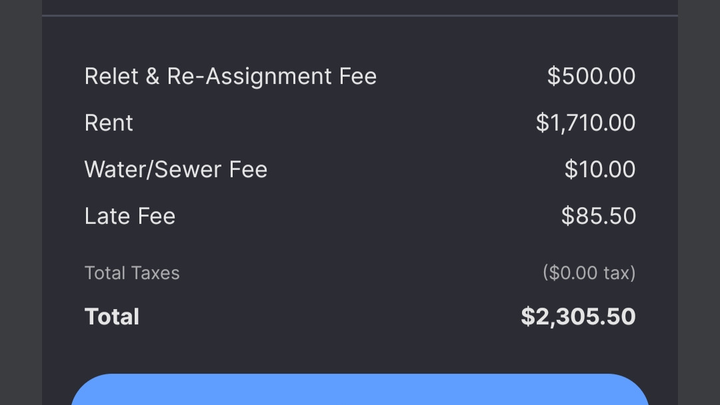Select the $85.50 late fee amount
Screen dimensions: 720x405
(598, 216)
